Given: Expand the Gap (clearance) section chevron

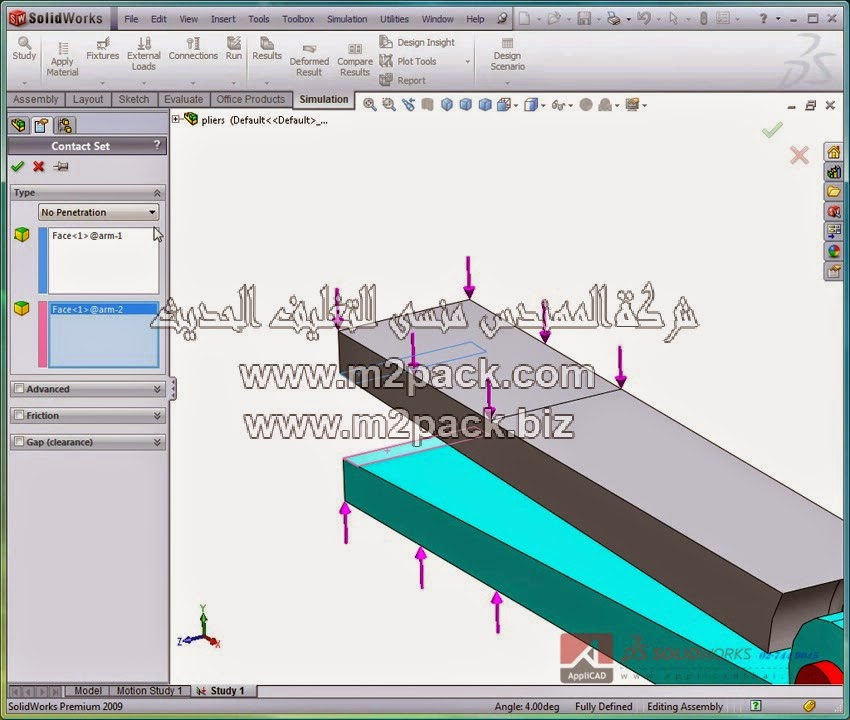Looking at the screenshot, I should click(x=157, y=442).
